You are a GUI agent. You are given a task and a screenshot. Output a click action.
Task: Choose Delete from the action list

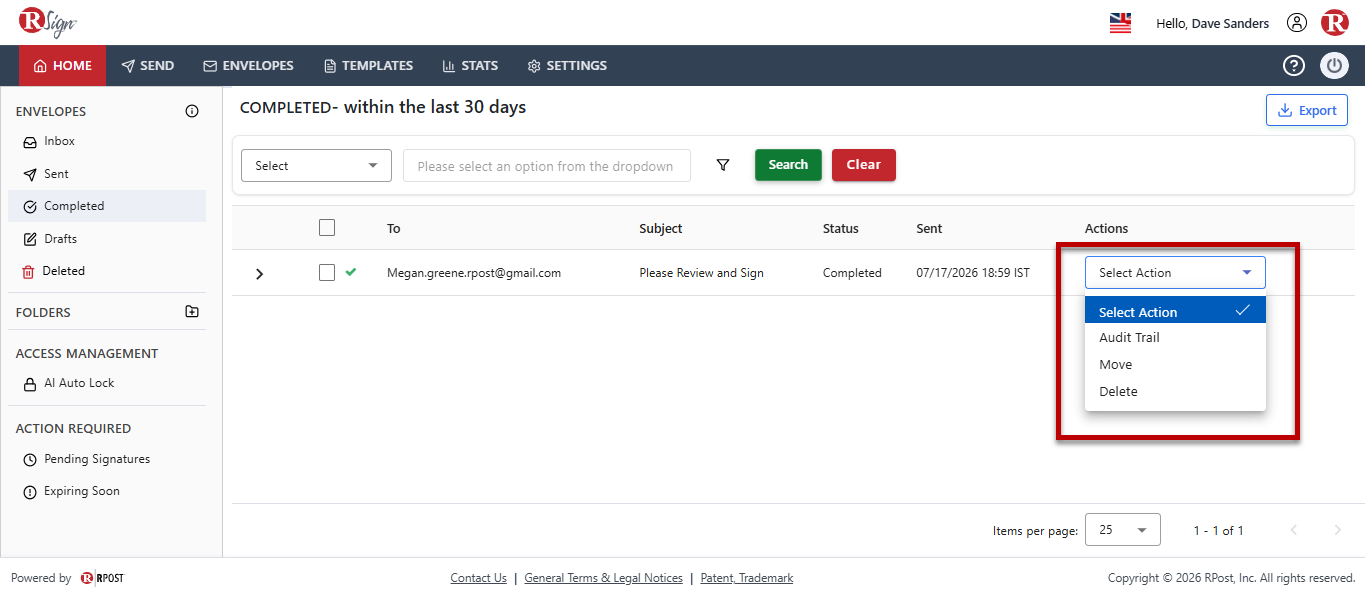(1175, 392)
